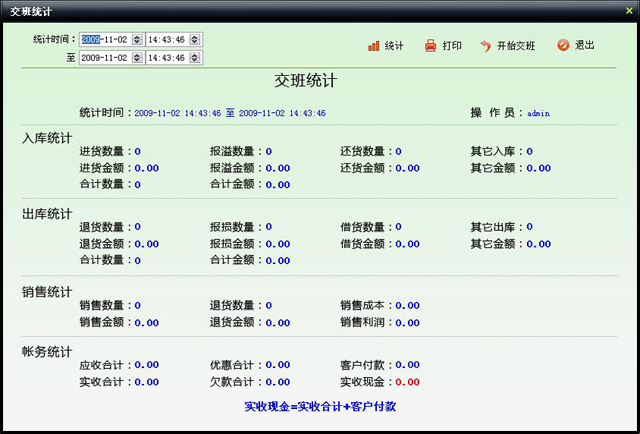Decrease end time with down arrow

pyautogui.click(x=195, y=62)
